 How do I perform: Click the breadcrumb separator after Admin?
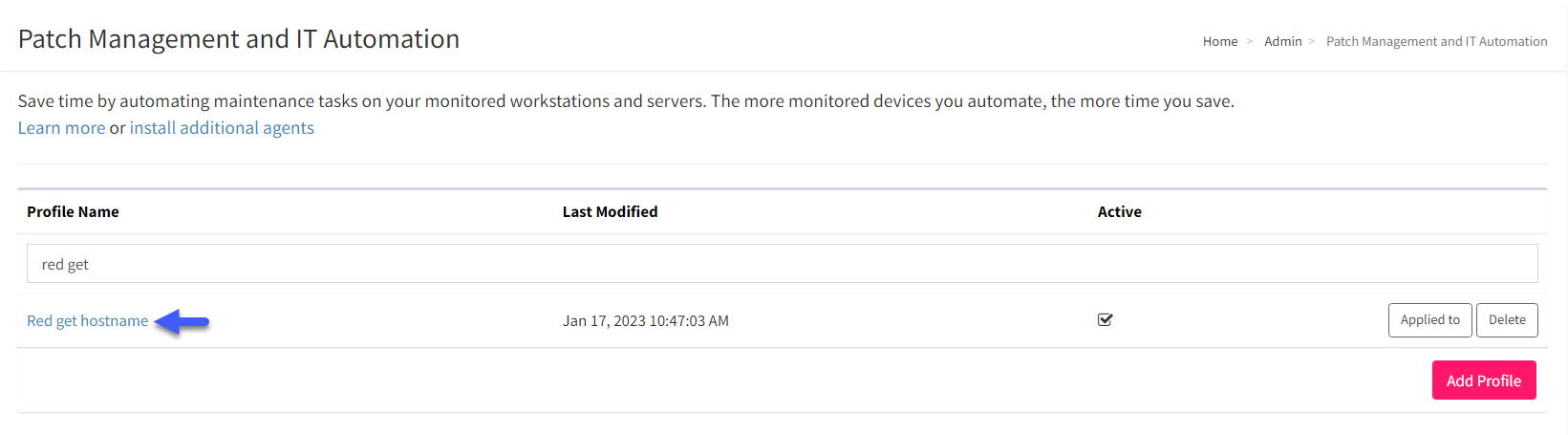point(1312,41)
